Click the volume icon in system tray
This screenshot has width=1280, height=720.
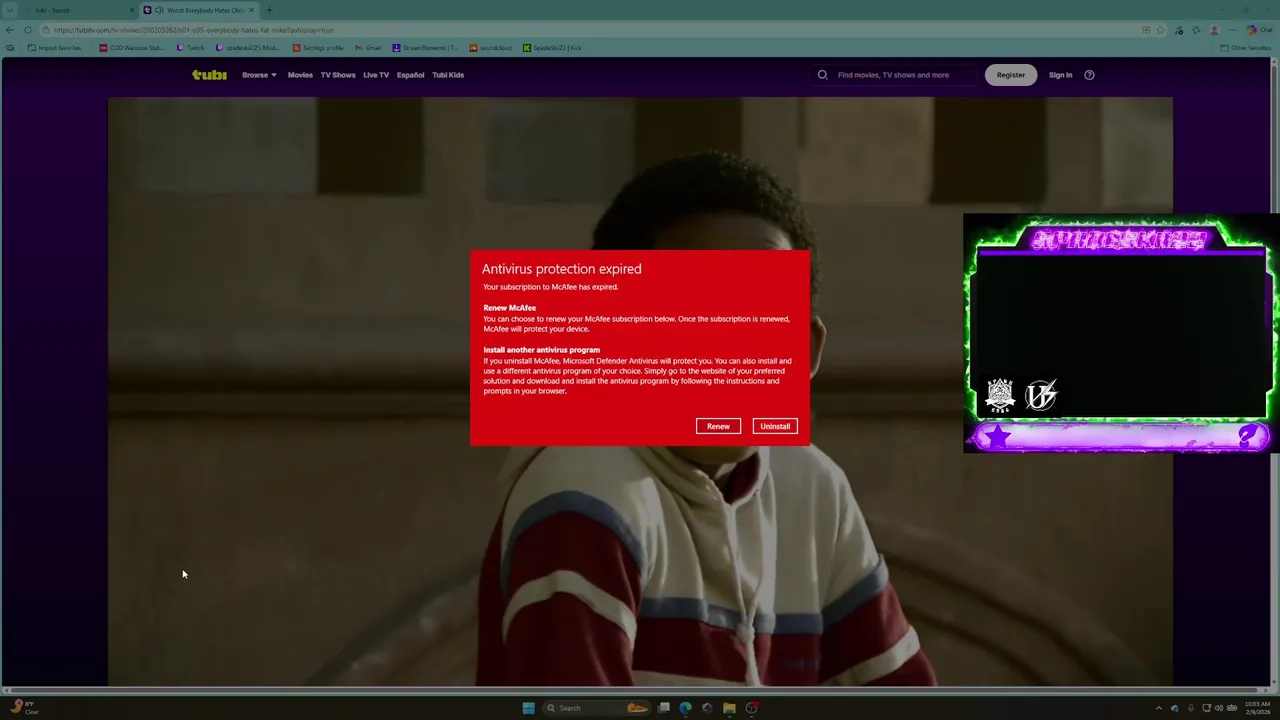click(x=1218, y=708)
